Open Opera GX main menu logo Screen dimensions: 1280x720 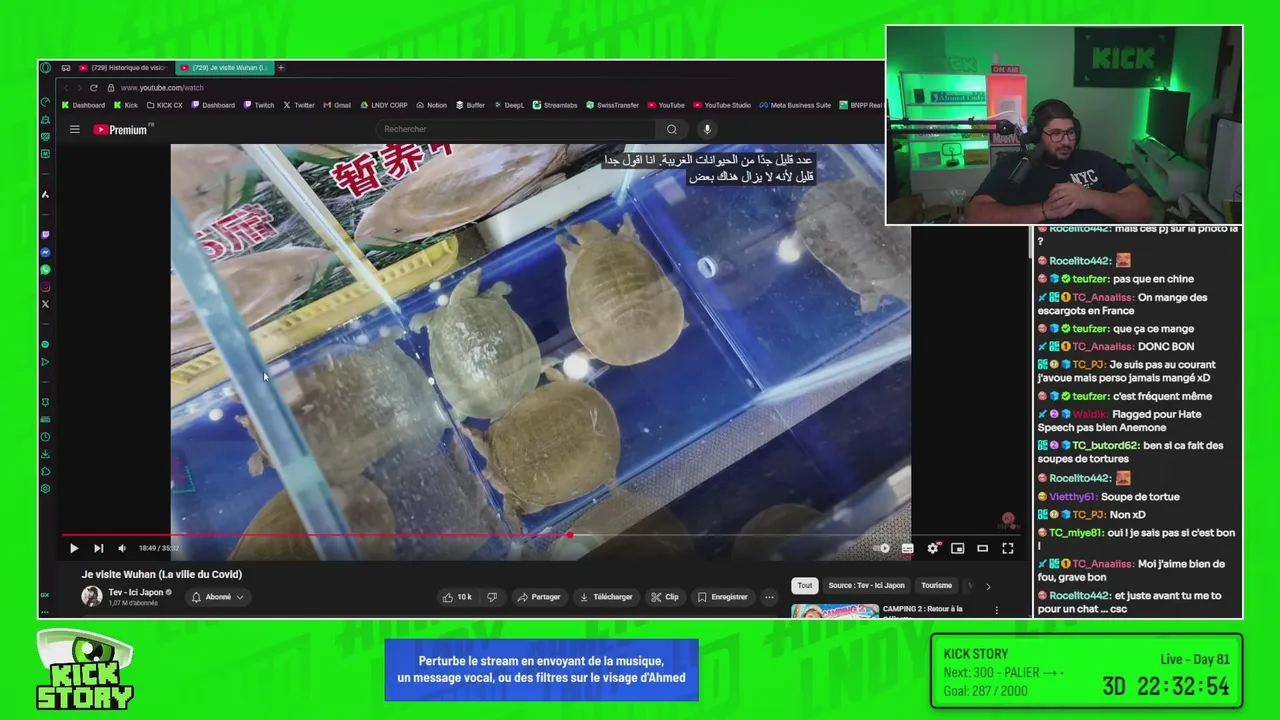[46, 68]
